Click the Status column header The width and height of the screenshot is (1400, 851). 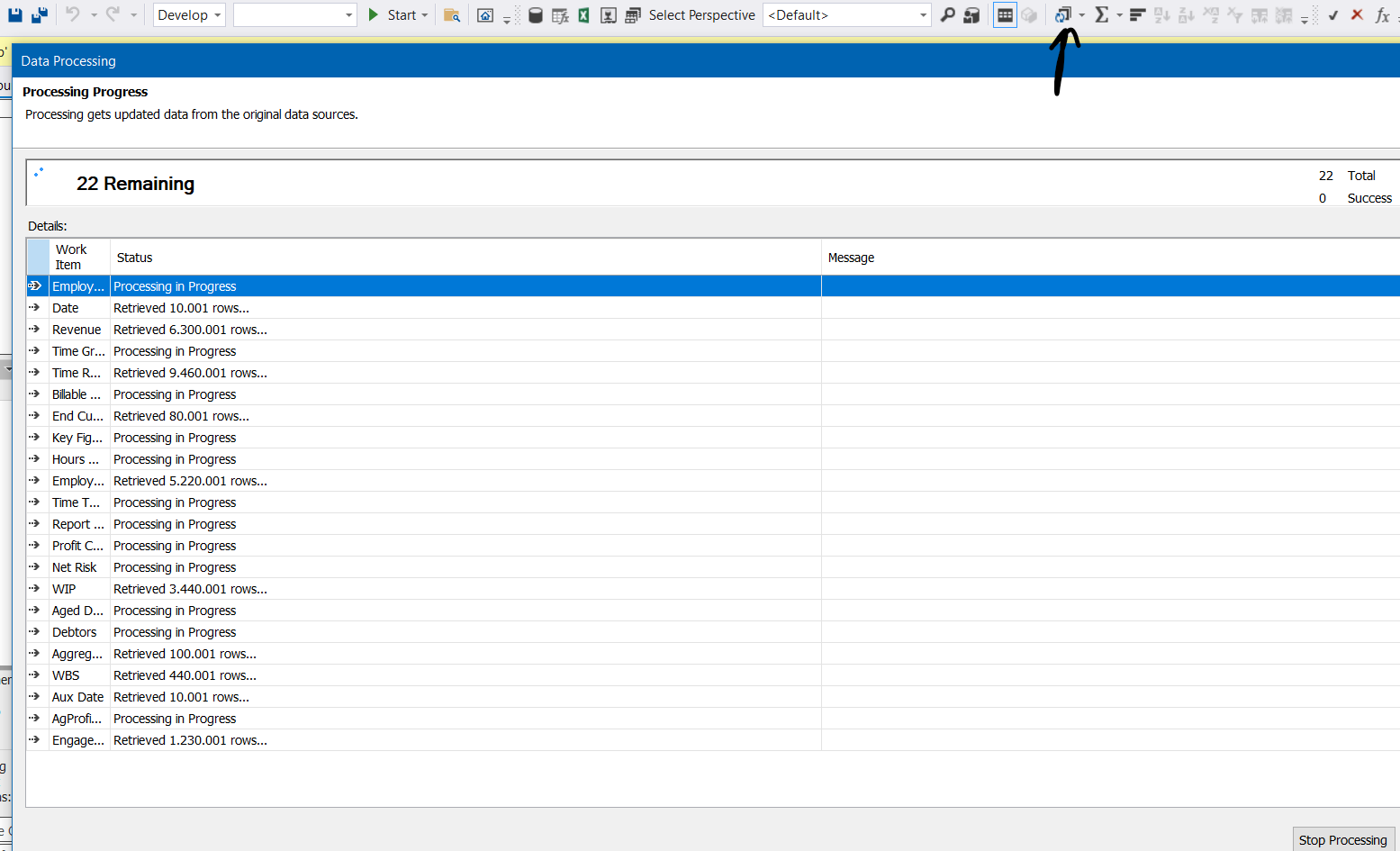(465, 258)
